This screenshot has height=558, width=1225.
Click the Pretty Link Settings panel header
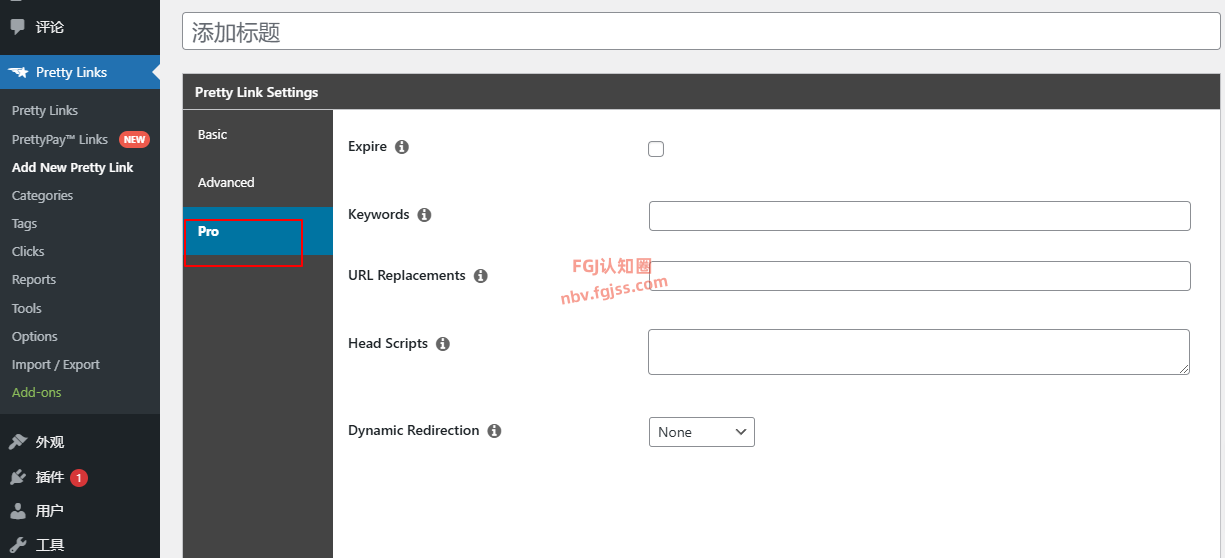click(x=701, y=92)
